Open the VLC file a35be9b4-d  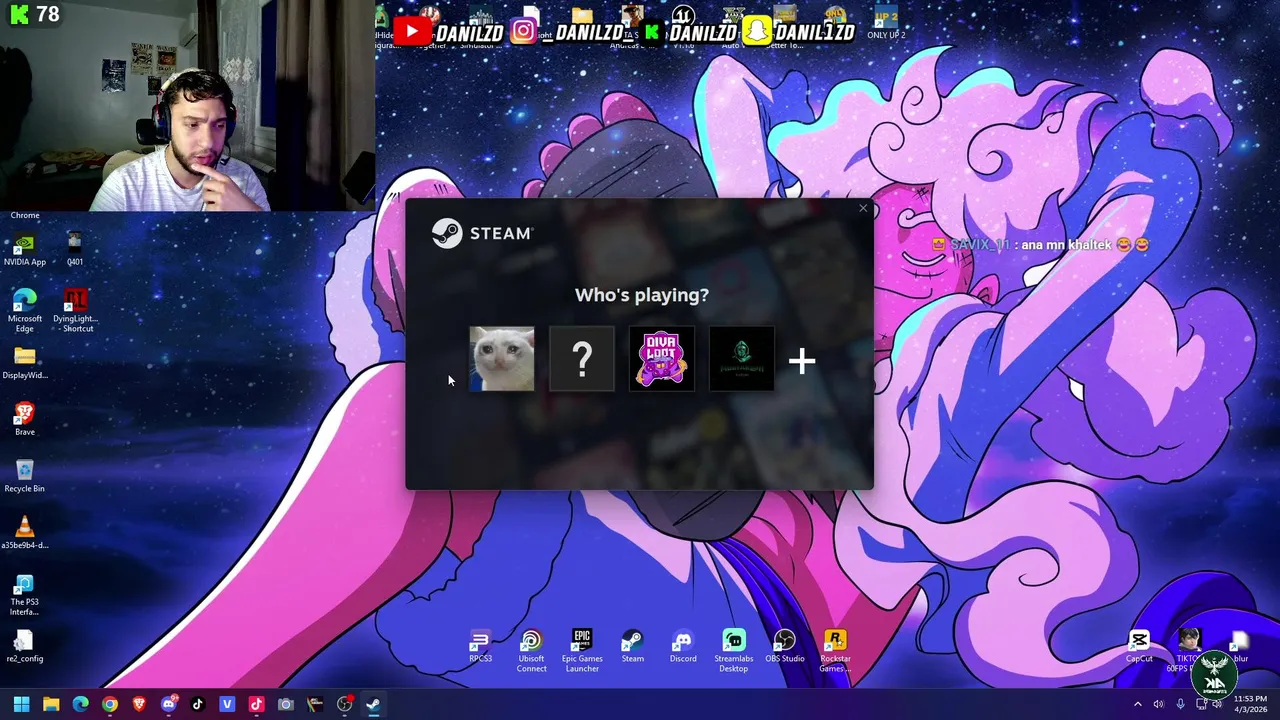point(25,533)
